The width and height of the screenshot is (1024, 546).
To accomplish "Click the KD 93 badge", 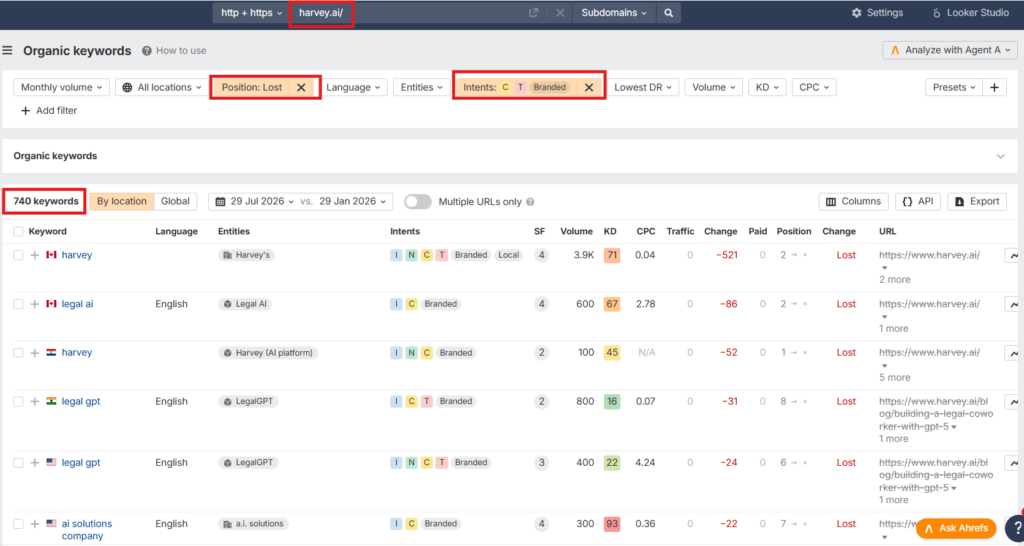I will pos(611,524).
